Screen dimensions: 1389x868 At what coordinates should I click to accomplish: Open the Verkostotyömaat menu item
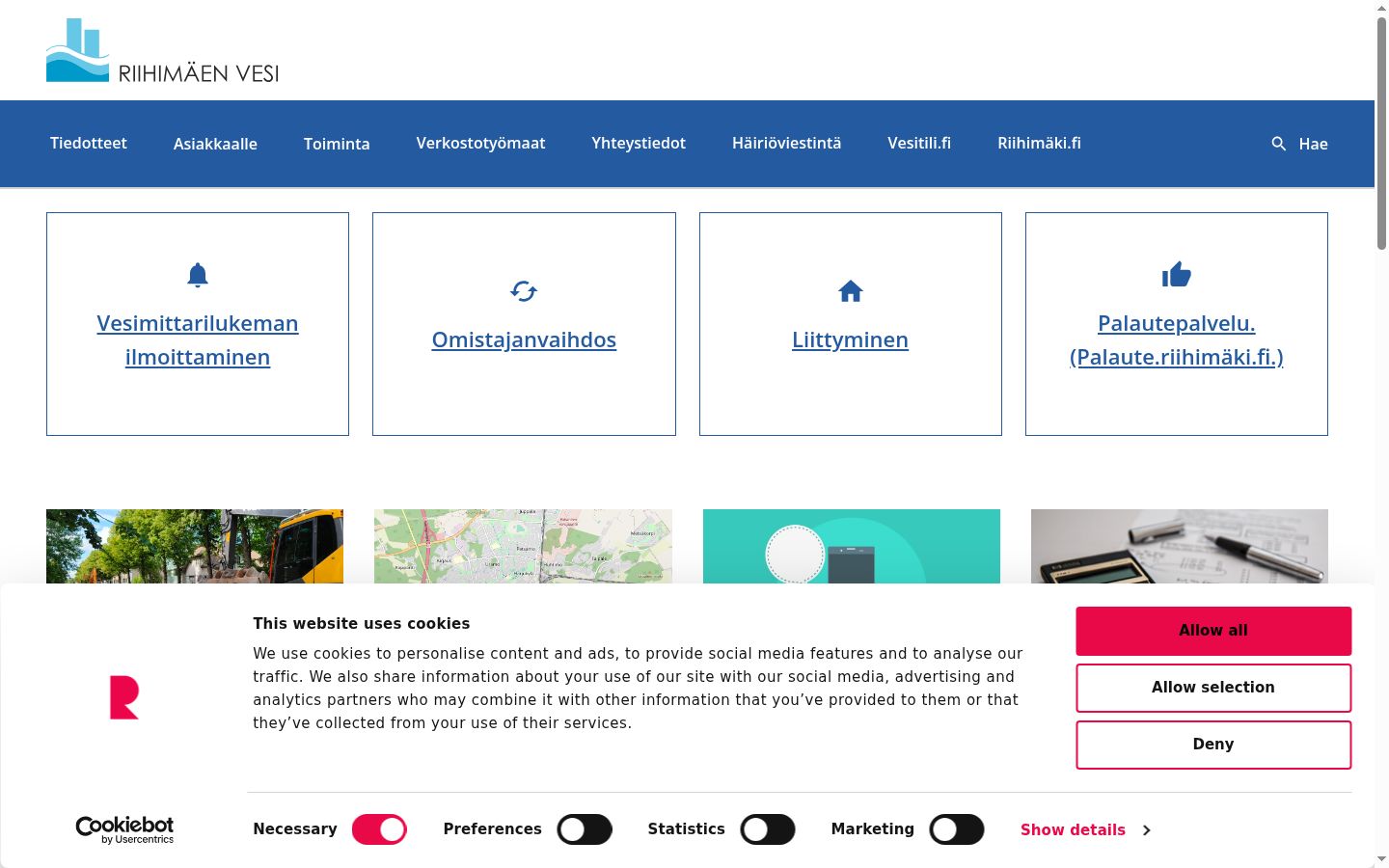(480, 143)
